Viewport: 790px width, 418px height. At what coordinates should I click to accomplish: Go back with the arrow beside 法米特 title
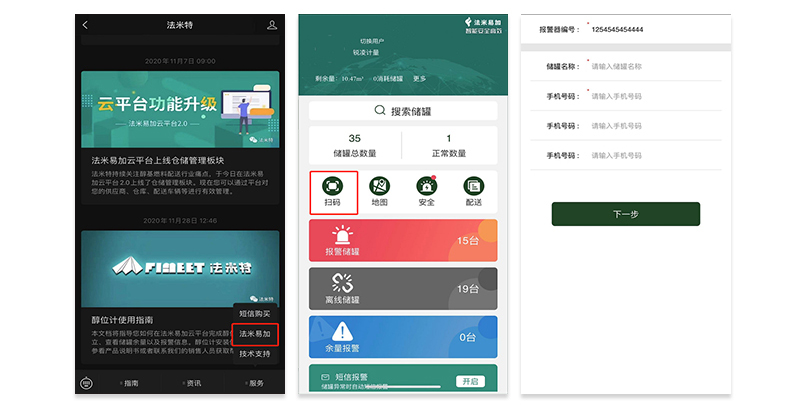point(85,25)
